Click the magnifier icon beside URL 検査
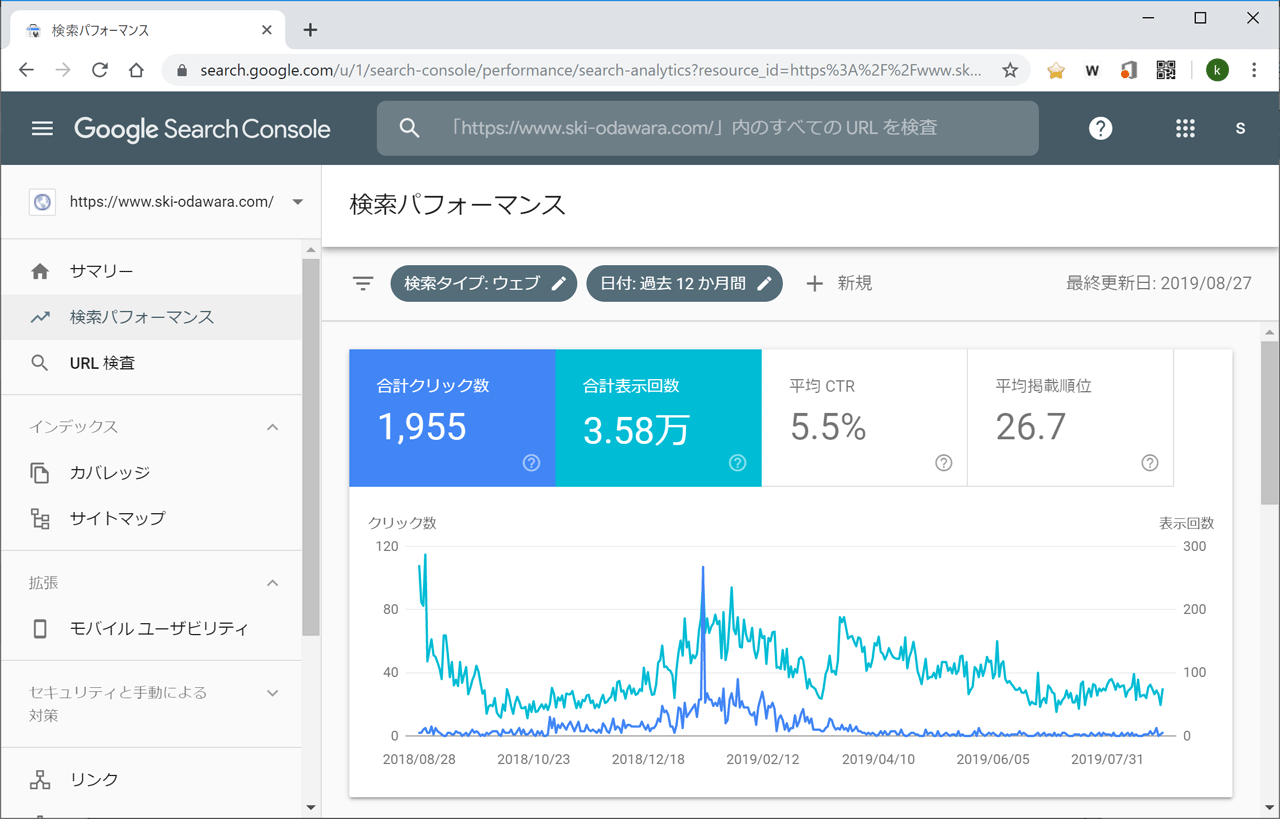The width and height of the screenshot is (1280, 819). [40, 363]
